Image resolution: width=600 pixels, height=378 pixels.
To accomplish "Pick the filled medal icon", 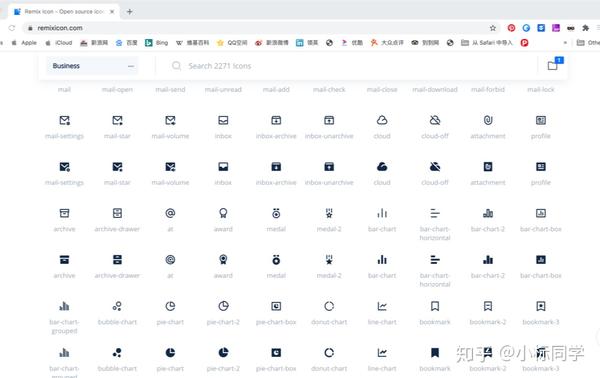I will pyautogui.click(x=276, y=260).
